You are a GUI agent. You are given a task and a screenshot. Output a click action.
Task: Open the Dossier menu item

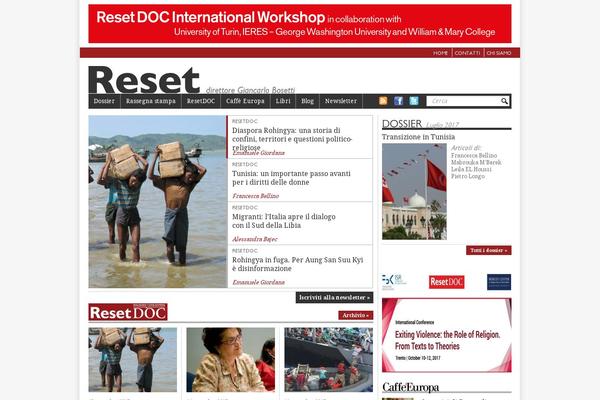point(104,101)
